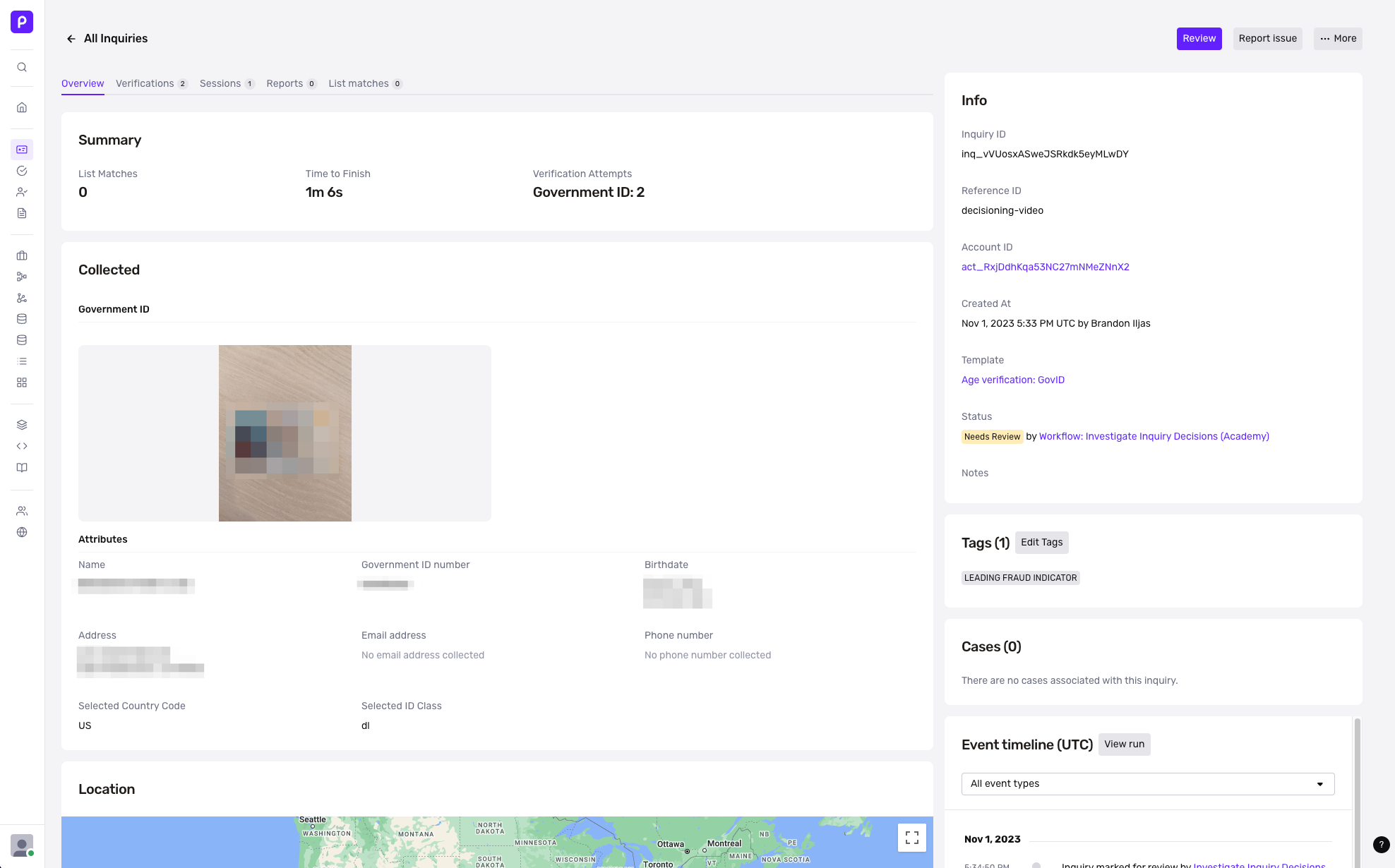Click the purple Review button
1395x868 pixels.
pyautogui.click(x=1199, y=39)
